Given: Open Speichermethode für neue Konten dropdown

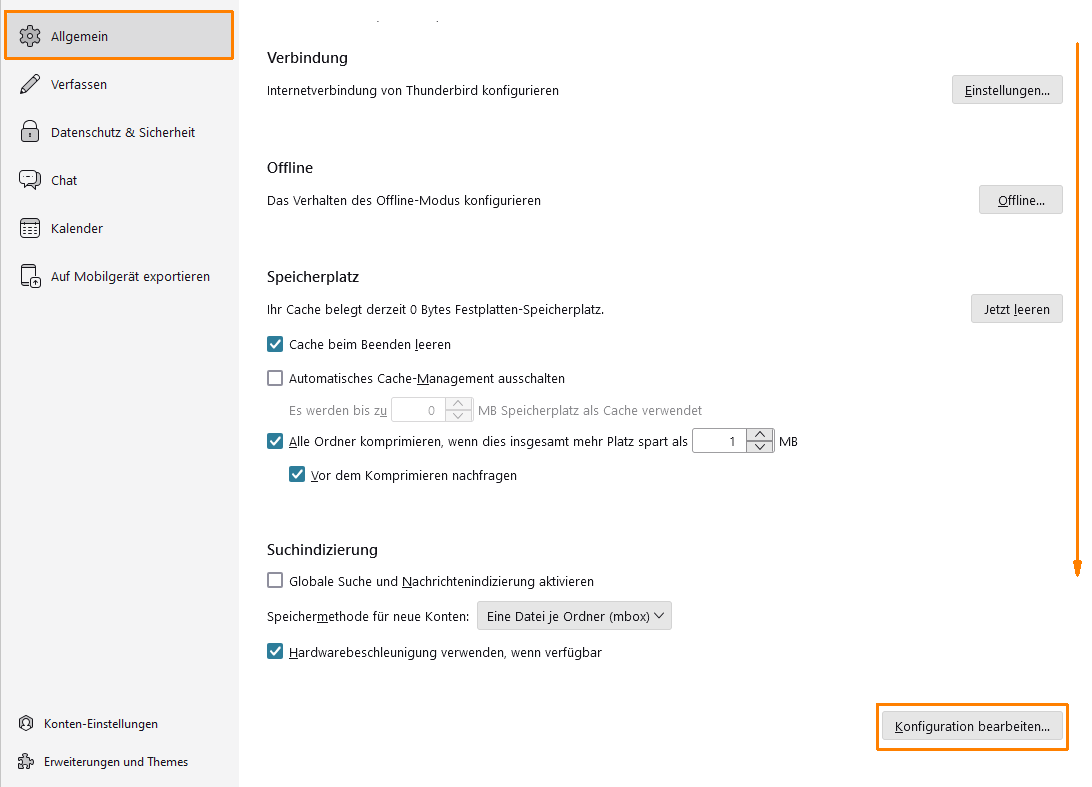Looking at the screenshot, I should 574,616.
